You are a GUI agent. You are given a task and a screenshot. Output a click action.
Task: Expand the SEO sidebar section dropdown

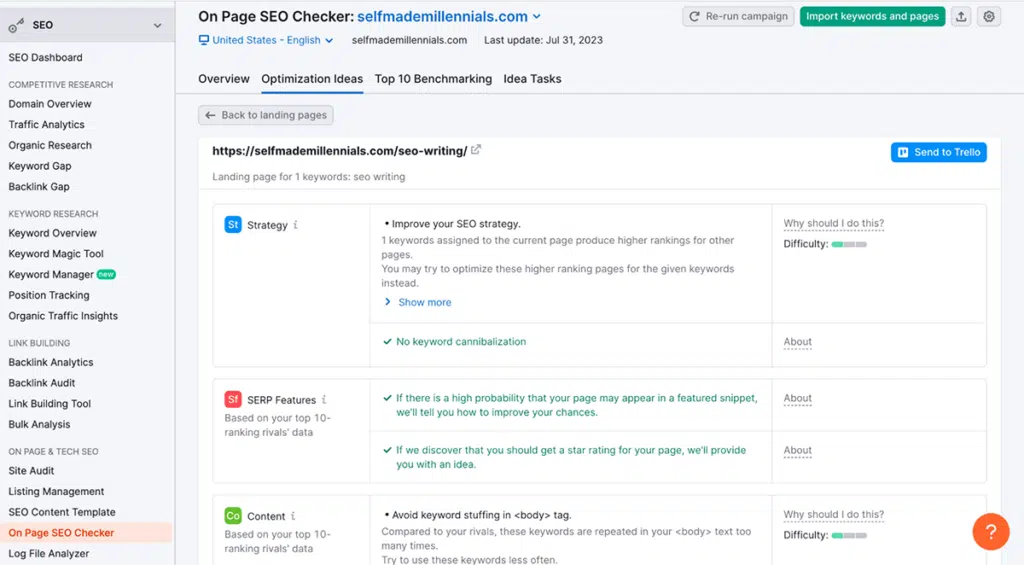pyautogui.click(x=157, y=25)
